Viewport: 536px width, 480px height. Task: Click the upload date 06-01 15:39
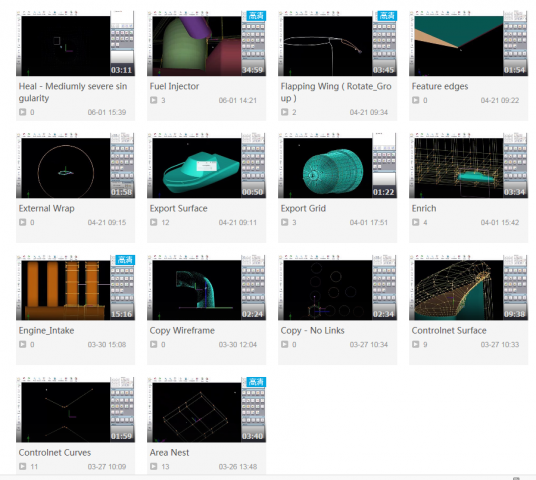coord(107,112)
